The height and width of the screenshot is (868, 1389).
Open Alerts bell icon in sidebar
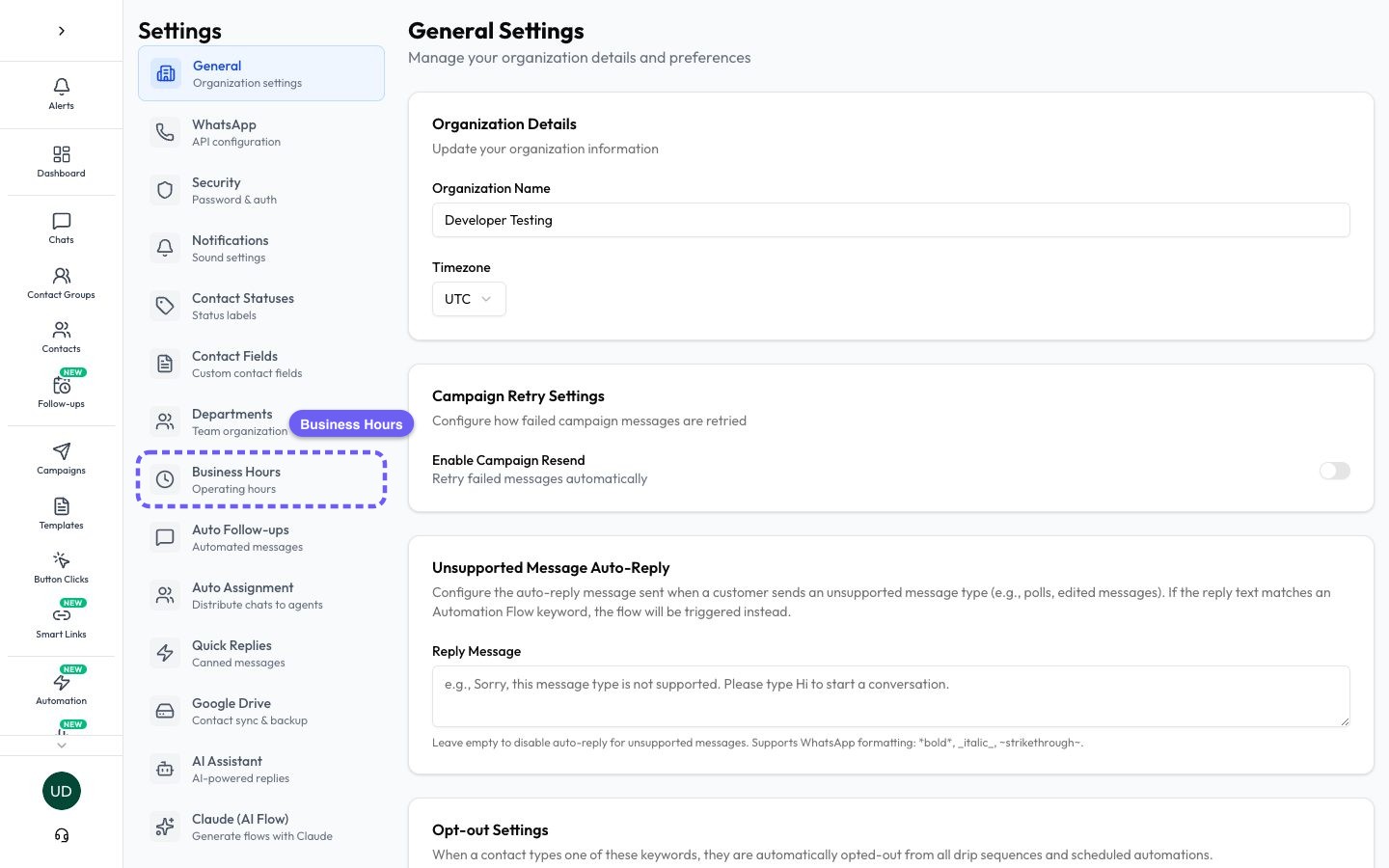[x=61, y=87]
